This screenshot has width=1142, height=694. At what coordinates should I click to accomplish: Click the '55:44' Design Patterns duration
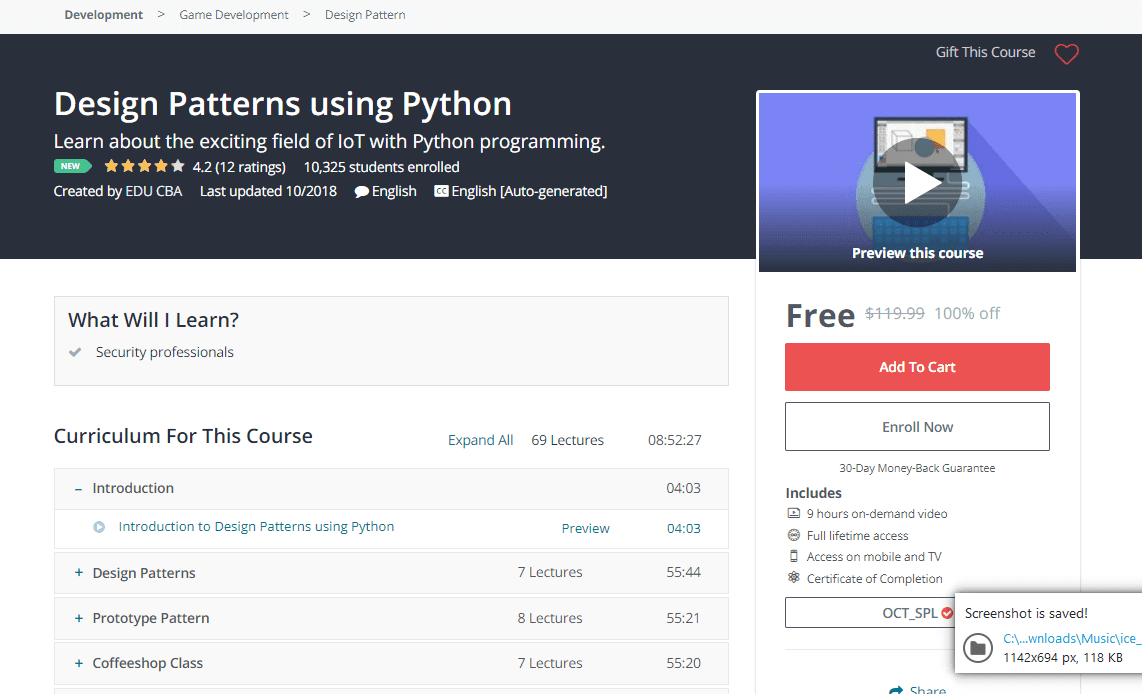(x=683, y=572)
